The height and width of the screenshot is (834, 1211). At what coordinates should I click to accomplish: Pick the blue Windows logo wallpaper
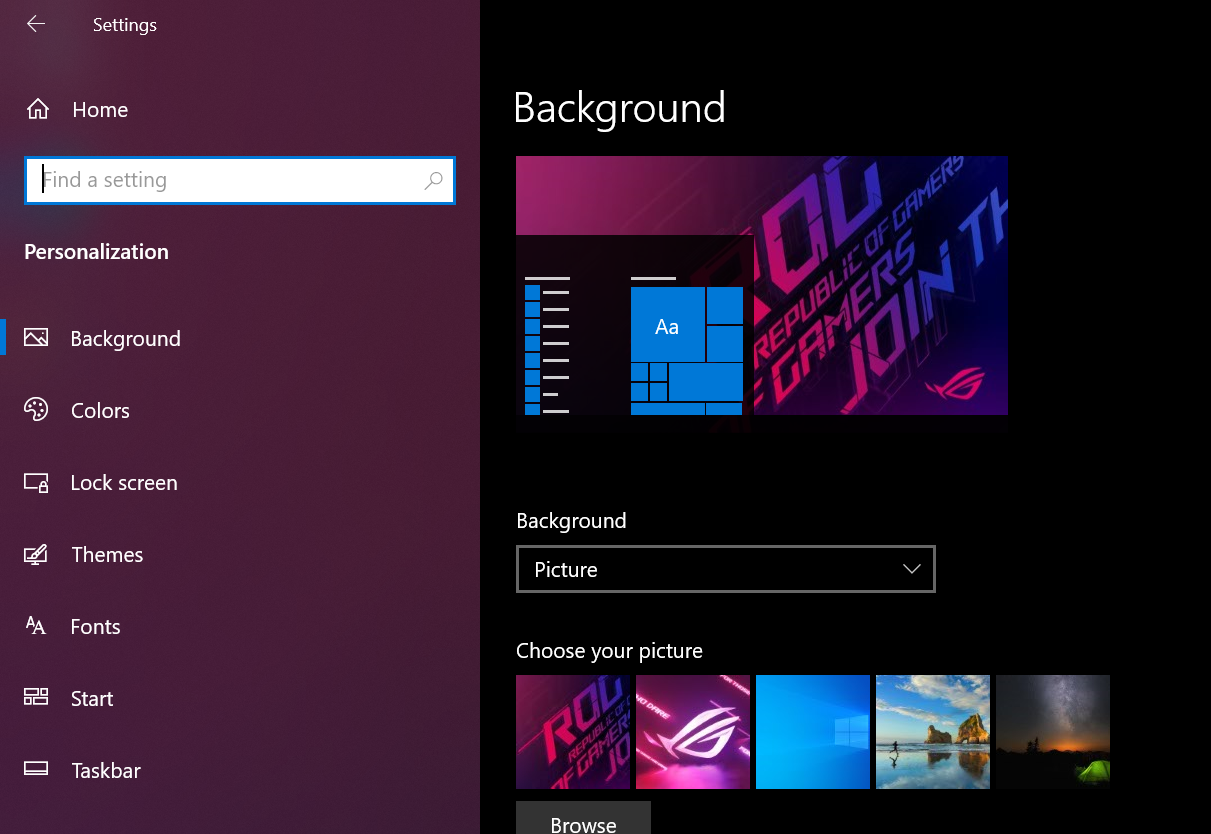point(813,732)
